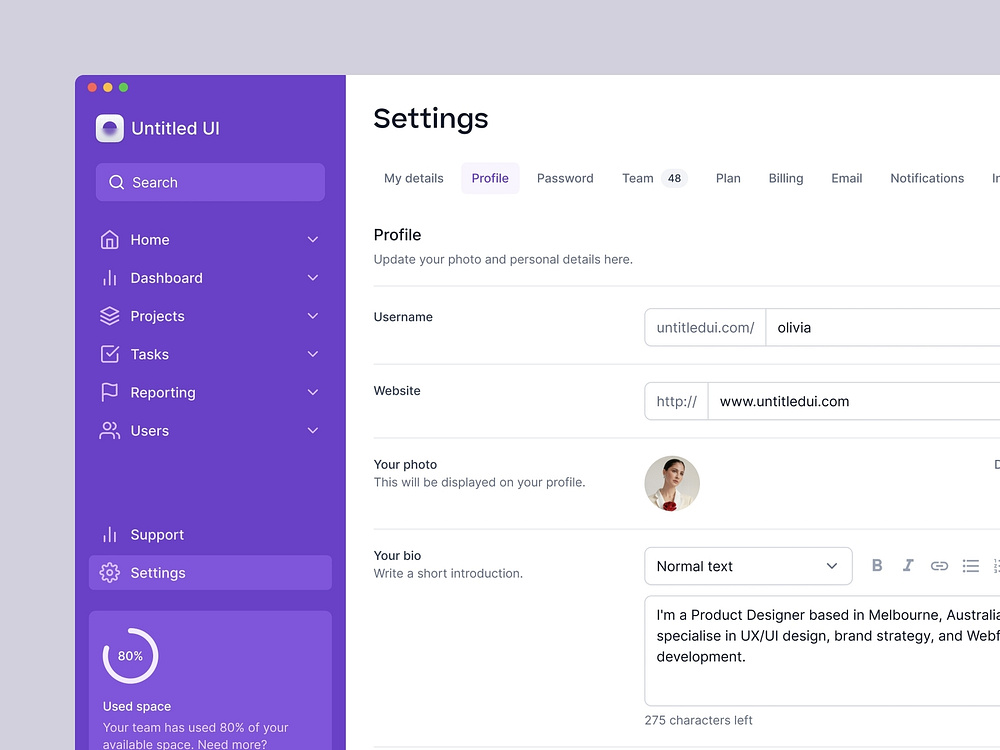Insert a link in the bio text
Viewport: 1000px width, 750px height.
tap(939, 565)
